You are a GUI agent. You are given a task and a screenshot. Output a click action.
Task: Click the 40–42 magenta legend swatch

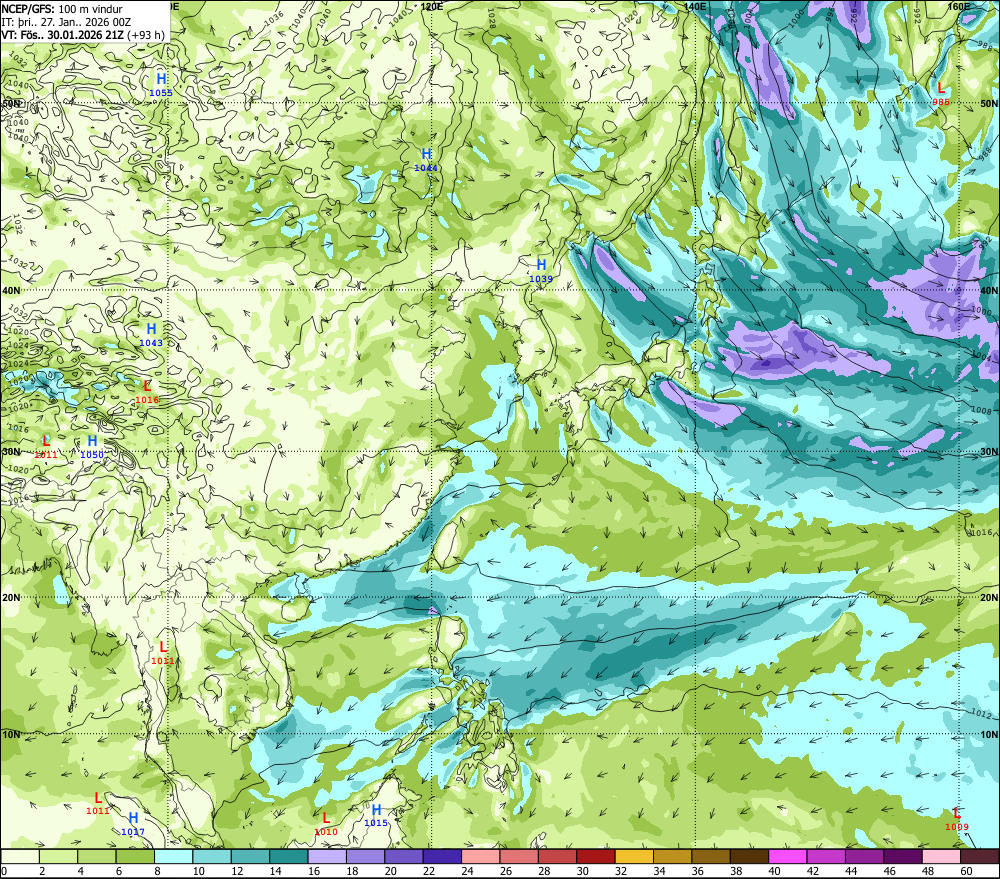[x=788, y=856]
